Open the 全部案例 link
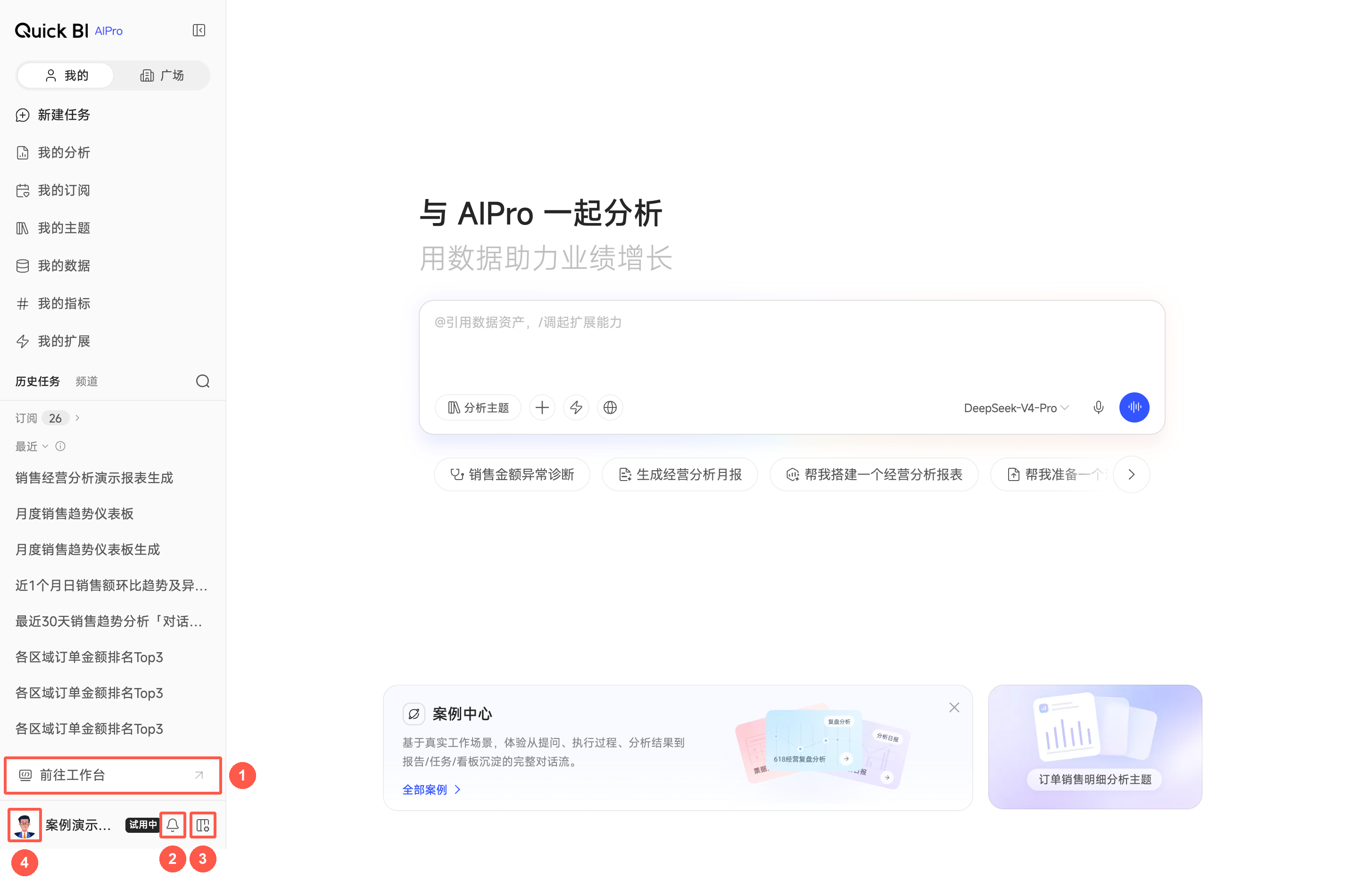The height and width of the screenshot is (896, 1358). coord(431,790)
